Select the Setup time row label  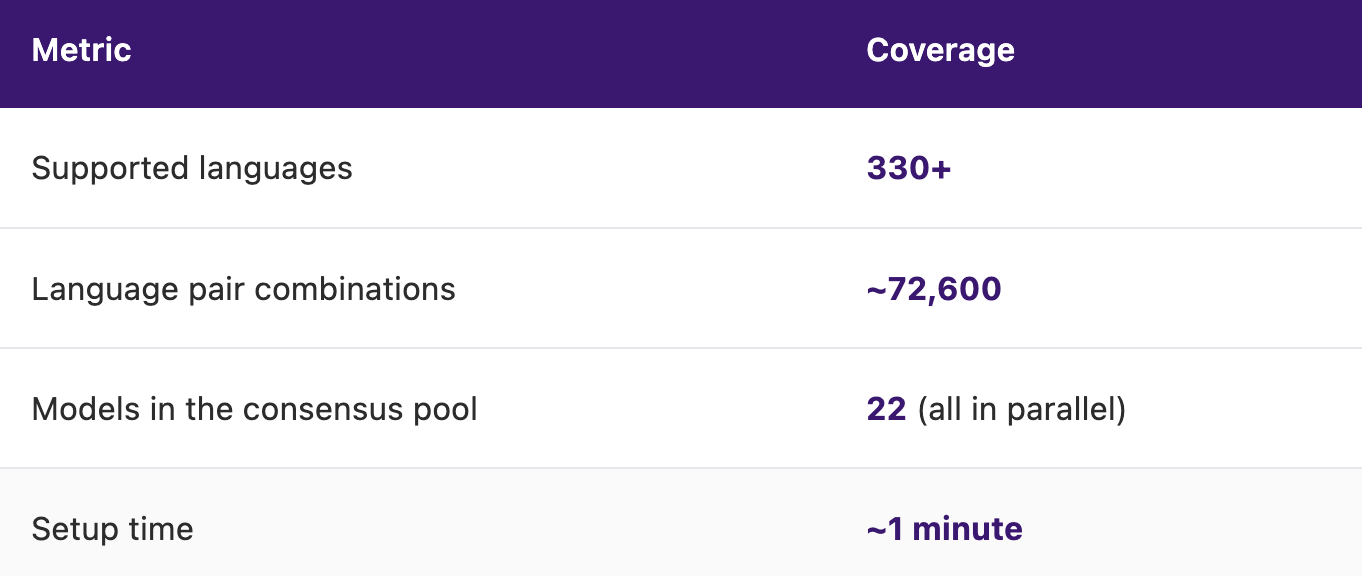(113, 529)
